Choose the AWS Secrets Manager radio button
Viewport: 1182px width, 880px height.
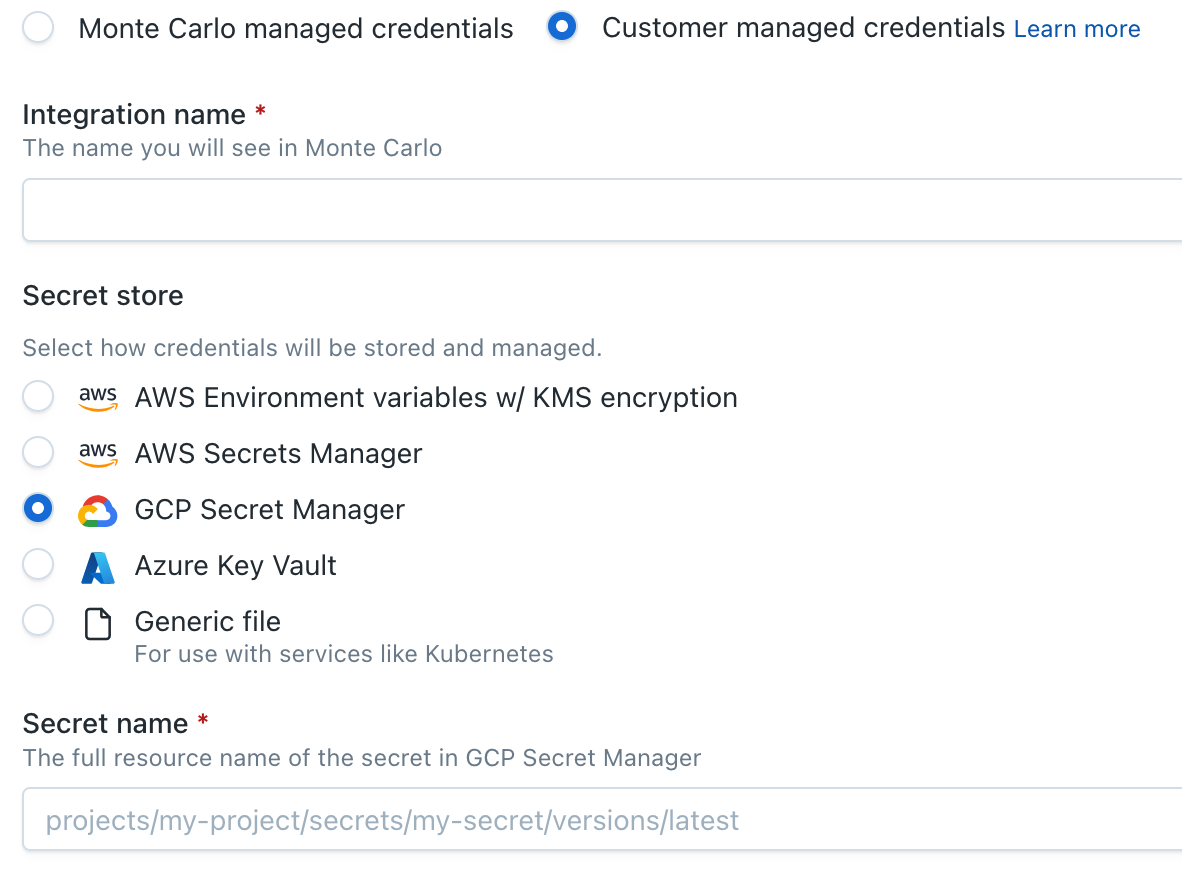pos(38,452)
